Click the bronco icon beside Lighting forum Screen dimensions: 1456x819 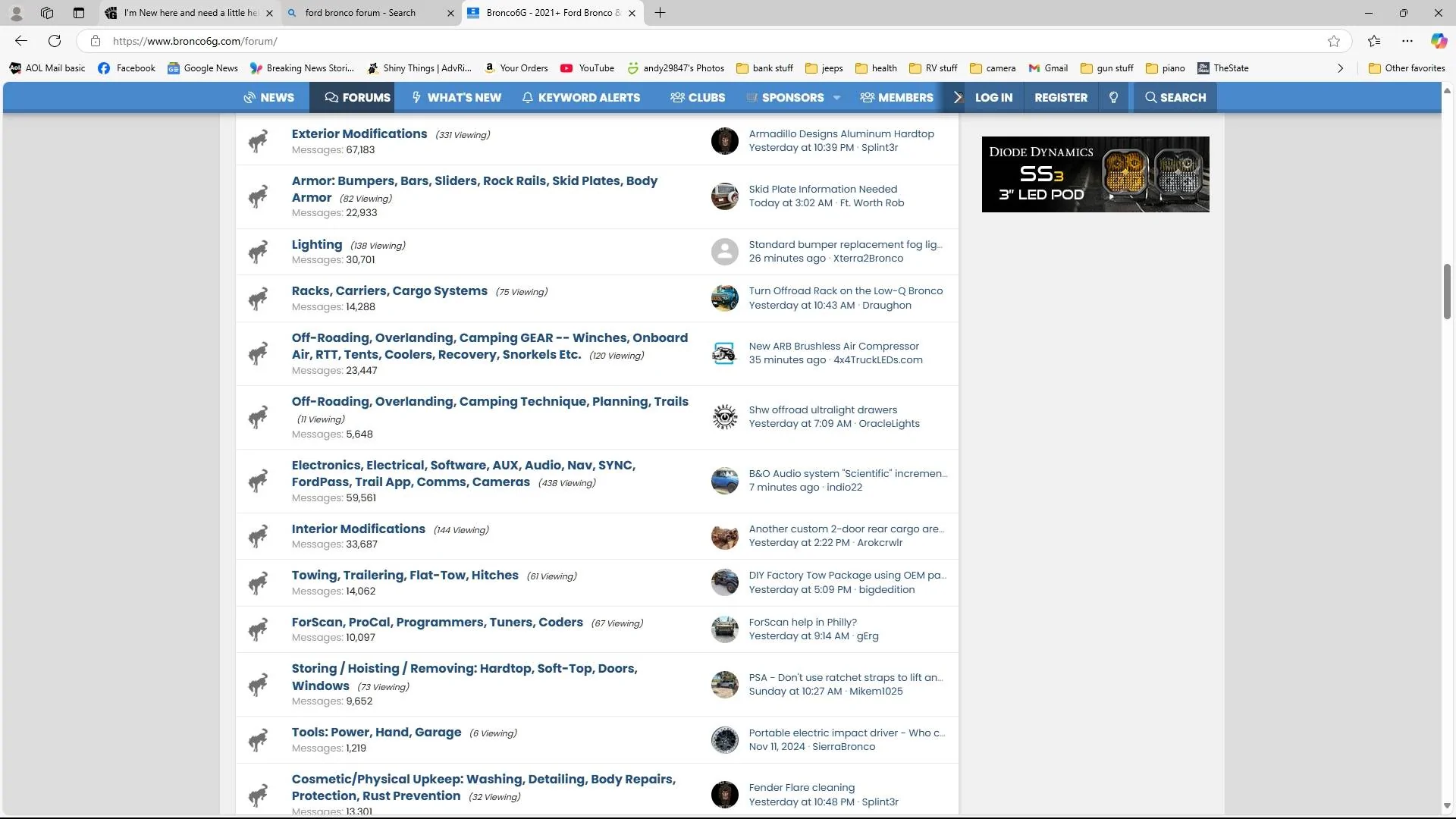pos(258,252)
